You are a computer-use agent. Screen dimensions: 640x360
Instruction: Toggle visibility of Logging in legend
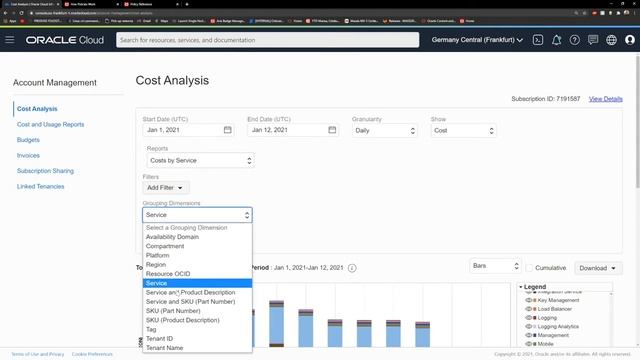529,318
